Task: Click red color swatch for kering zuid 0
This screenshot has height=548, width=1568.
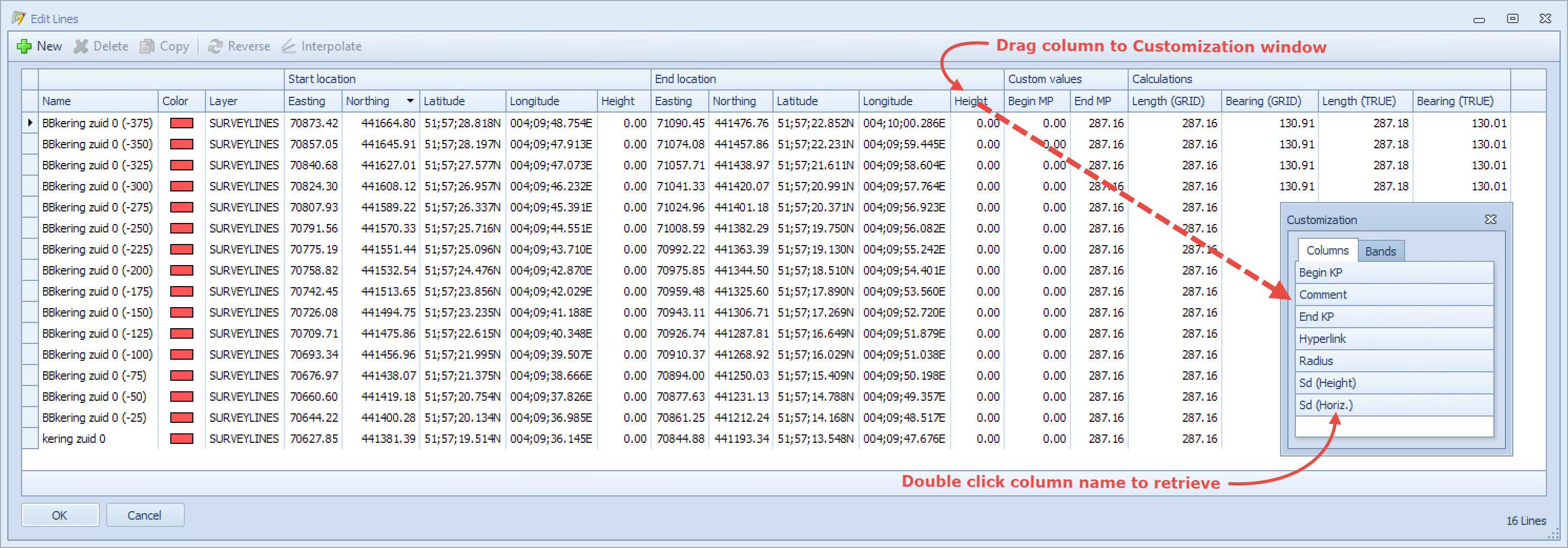Action: click(181, 439)
